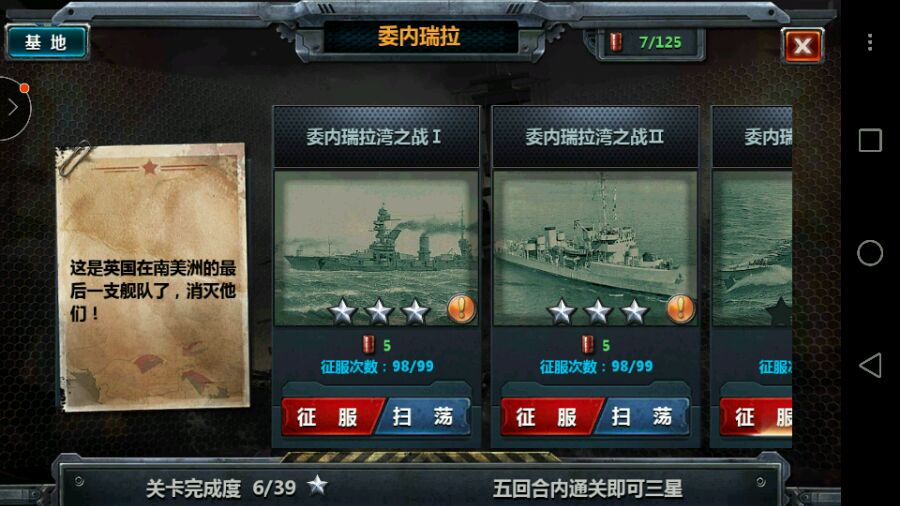This screenshot has height=506, width=900.
Task: Click the parchment mission briefing note
Action: point(153,277)
